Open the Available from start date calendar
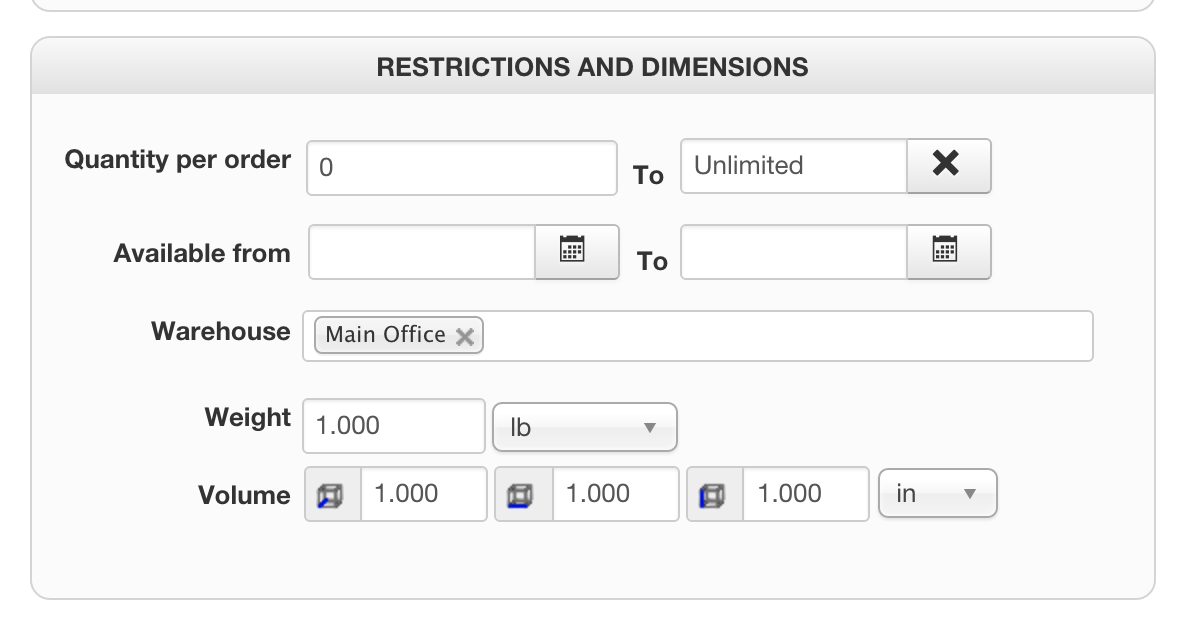The height and width of the screenshot is (620, 1188). click(x=576, y=251)
